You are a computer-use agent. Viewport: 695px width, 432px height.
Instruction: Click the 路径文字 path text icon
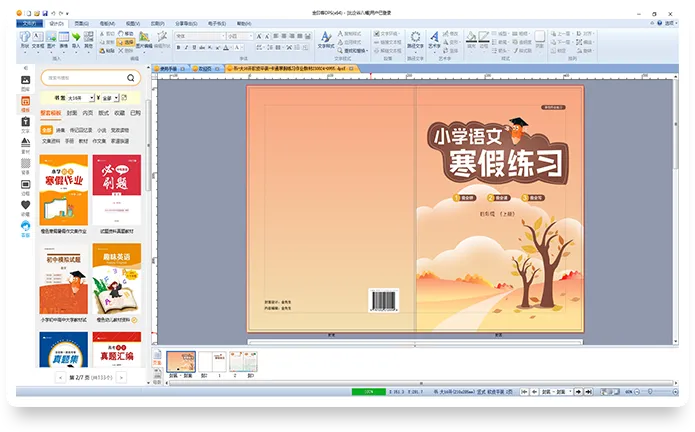(x=414, y=38)
